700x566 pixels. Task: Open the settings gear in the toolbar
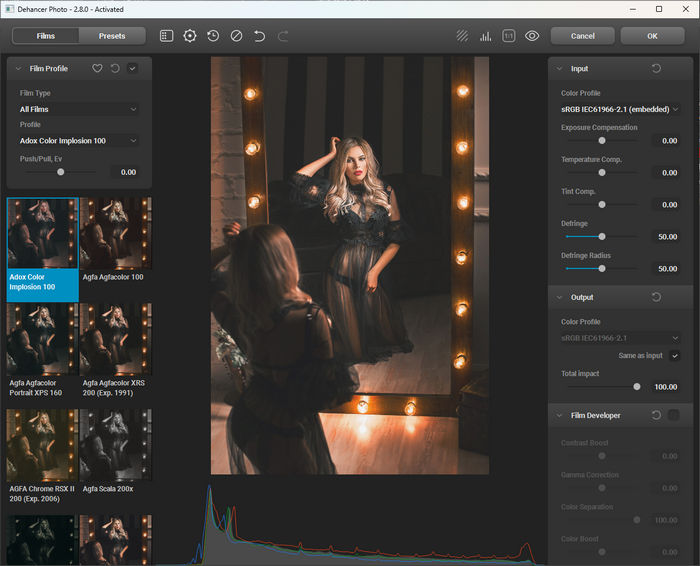(x=190, y=36)
